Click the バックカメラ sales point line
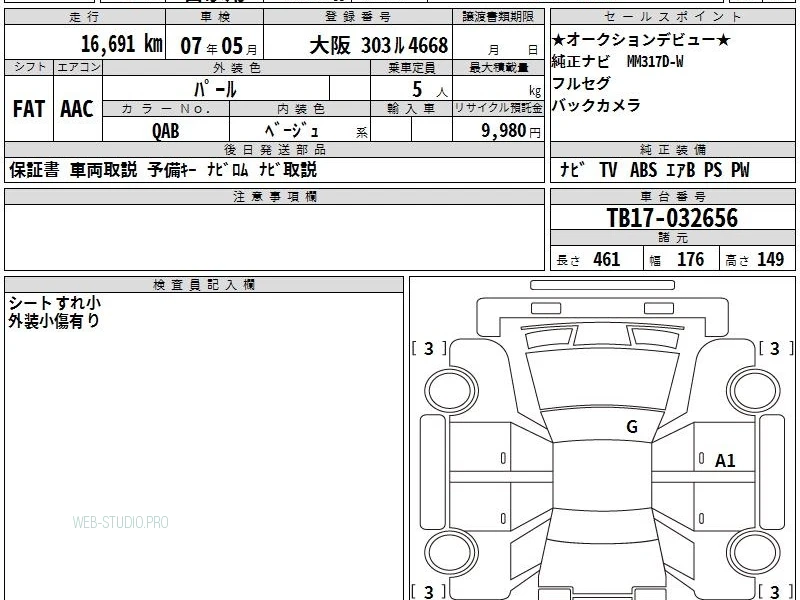This screenshot has height=600, width=800. 596,105
